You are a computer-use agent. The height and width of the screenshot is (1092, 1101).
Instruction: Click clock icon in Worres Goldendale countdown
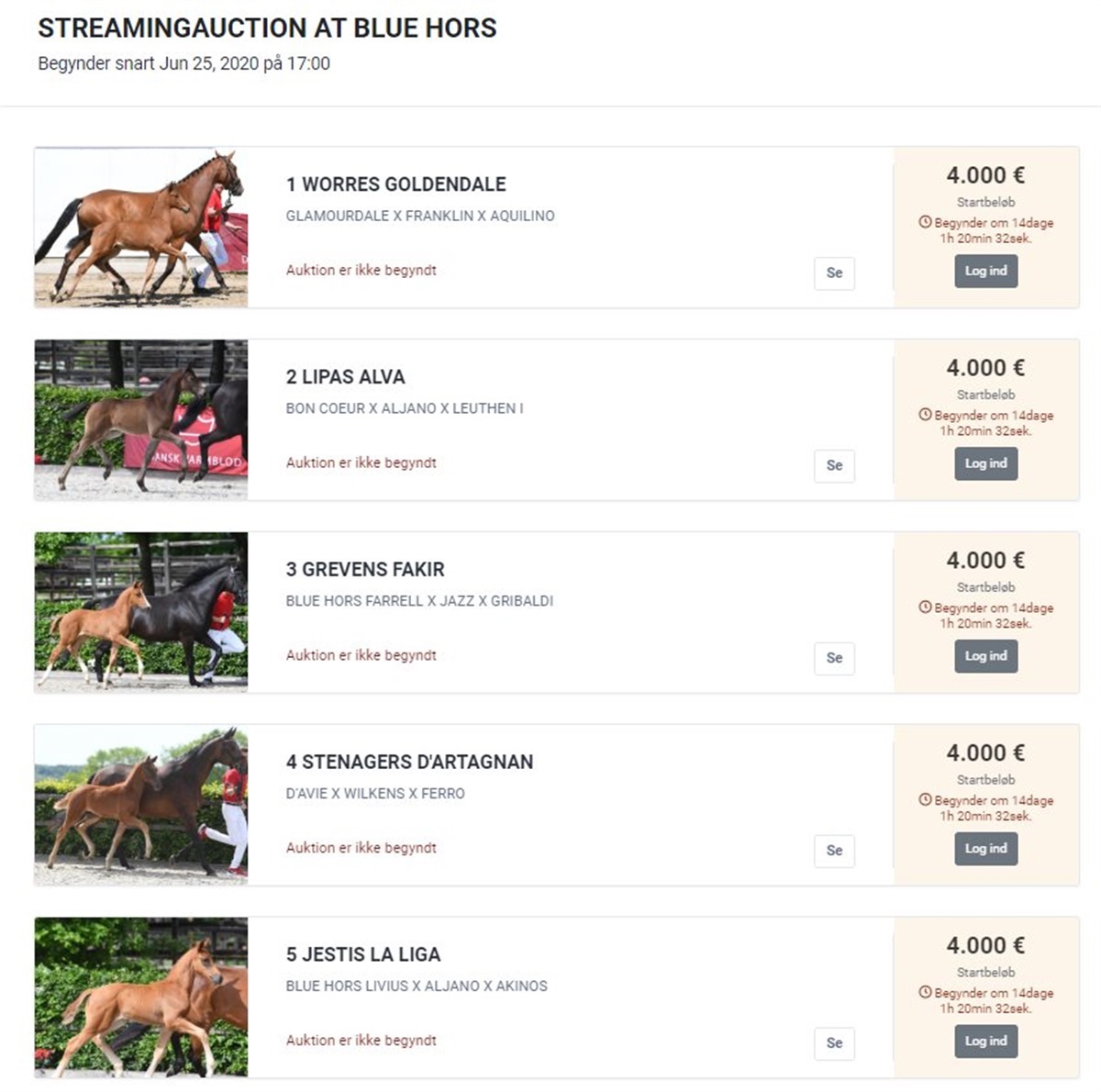tap(925, 222)
